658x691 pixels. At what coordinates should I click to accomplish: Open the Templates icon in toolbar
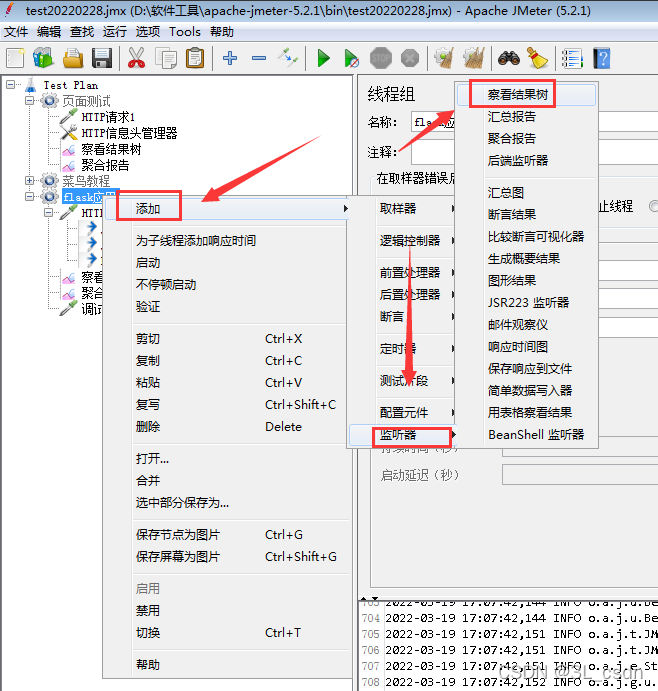(x=43, y=58)
